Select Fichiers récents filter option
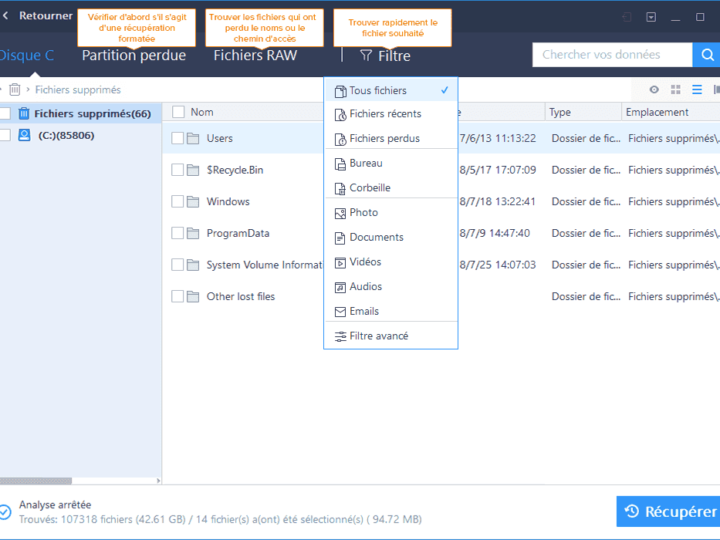The image size is (720, 540). coord(391,114)
